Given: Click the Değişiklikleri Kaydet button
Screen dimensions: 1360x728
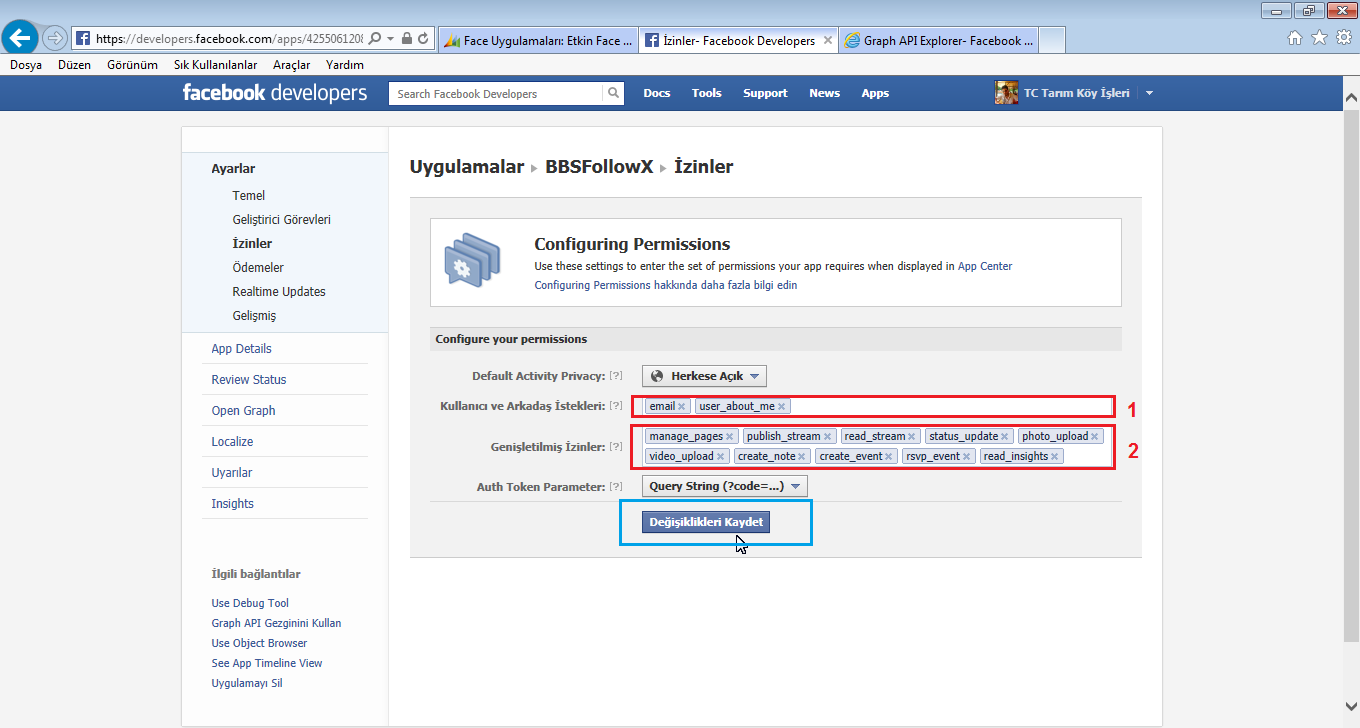Looking at the screenshot, I should coord(706,522).
